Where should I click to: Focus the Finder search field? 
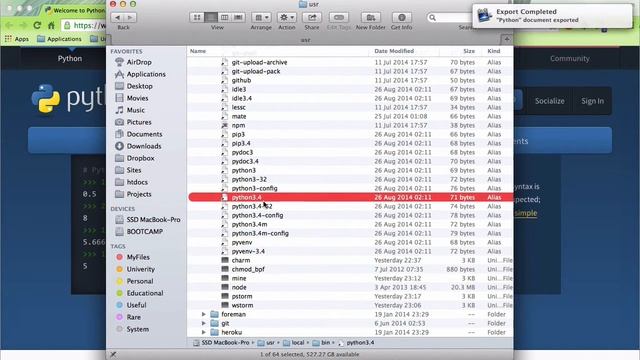click(x=451, y=18)
